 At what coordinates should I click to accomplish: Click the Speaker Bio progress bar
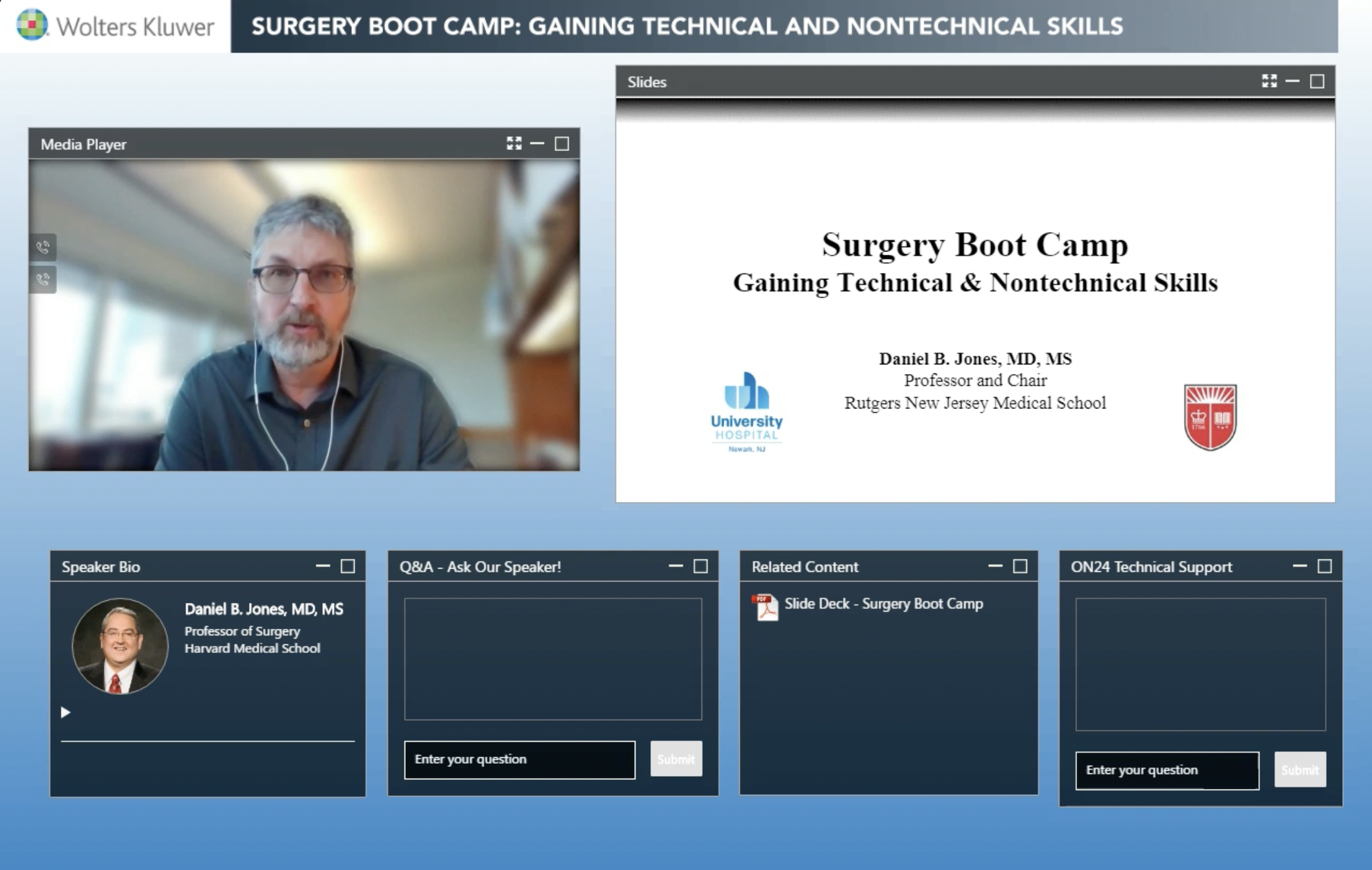pyautogui.click(x=207, y=740)
